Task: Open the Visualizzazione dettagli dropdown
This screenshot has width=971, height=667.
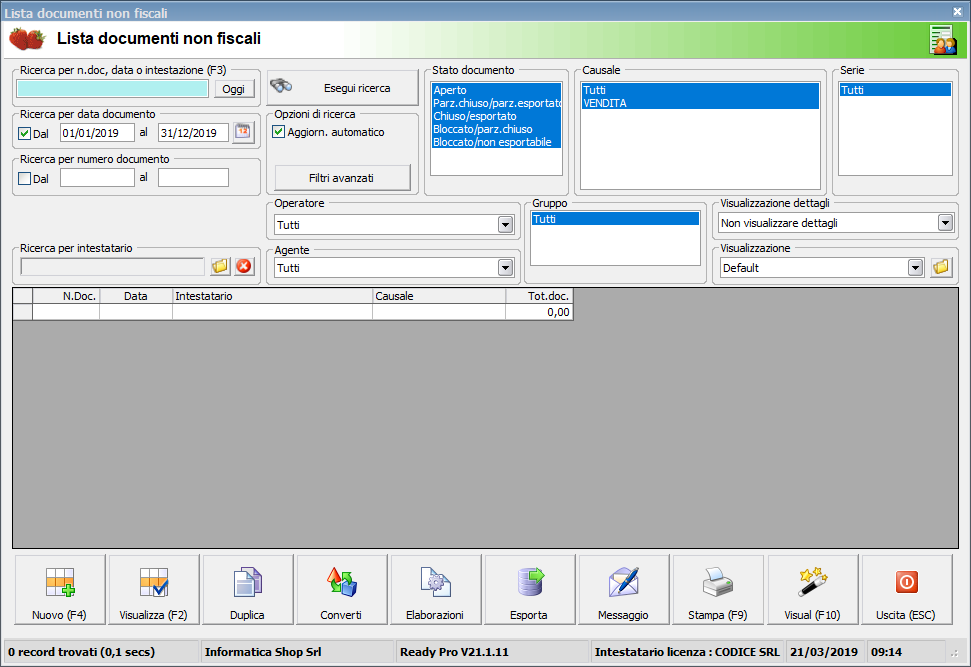Action: click(945, 223)
